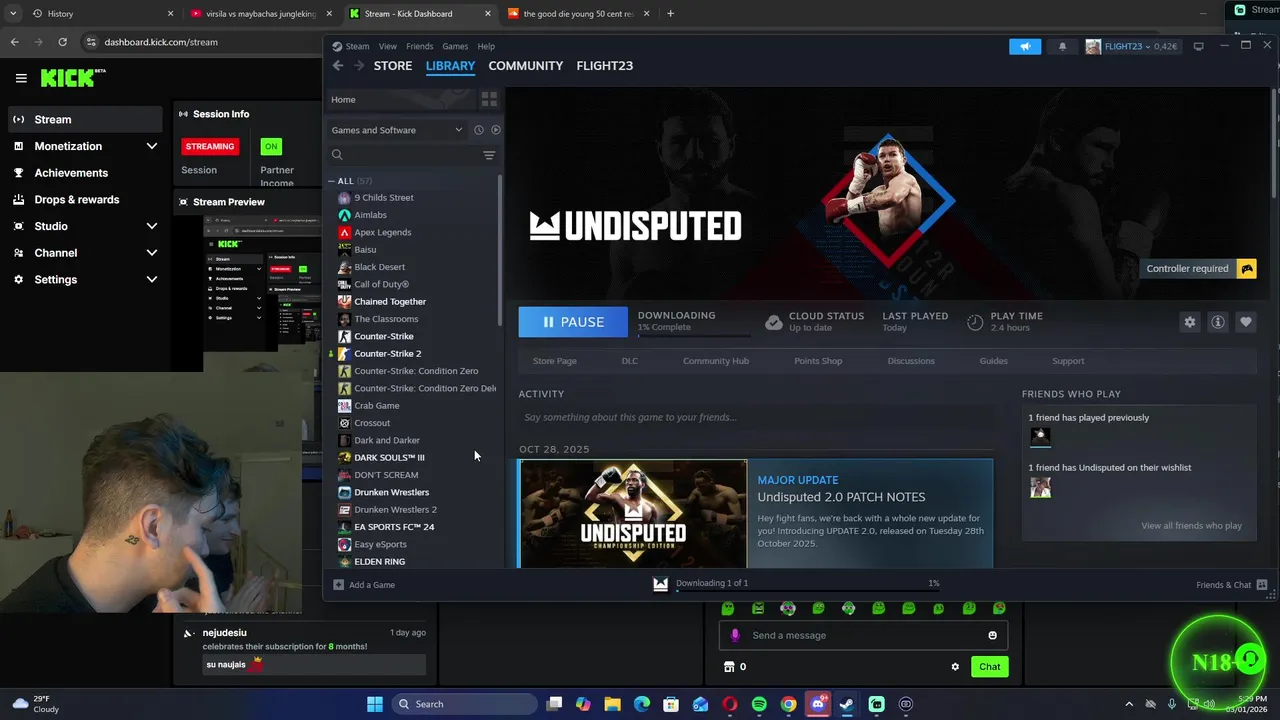Open View menu in Steam
The image size is (1280, 720).
pos(387,46)
